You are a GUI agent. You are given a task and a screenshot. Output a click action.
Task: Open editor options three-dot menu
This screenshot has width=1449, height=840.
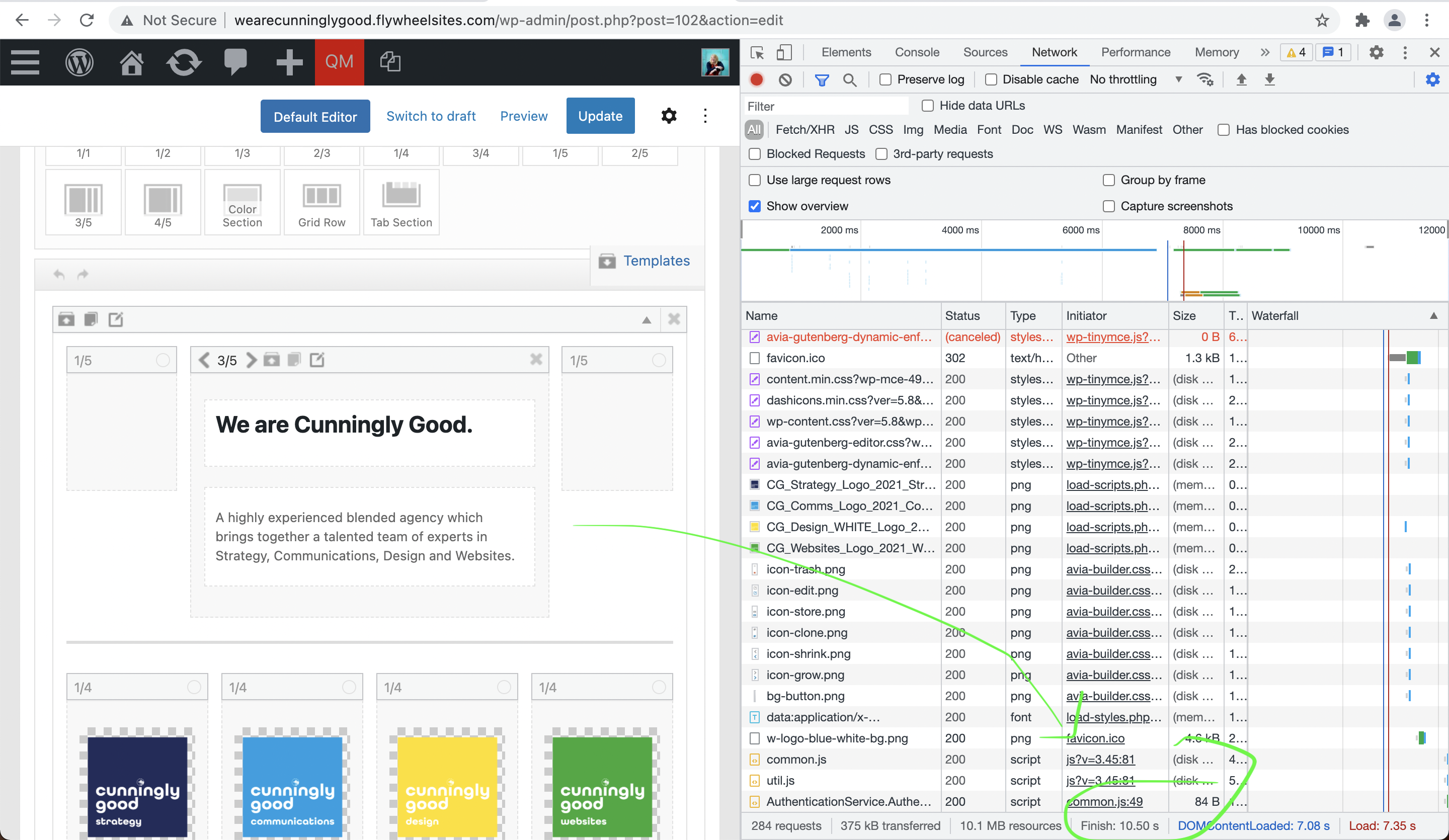[x=705, y=116]
